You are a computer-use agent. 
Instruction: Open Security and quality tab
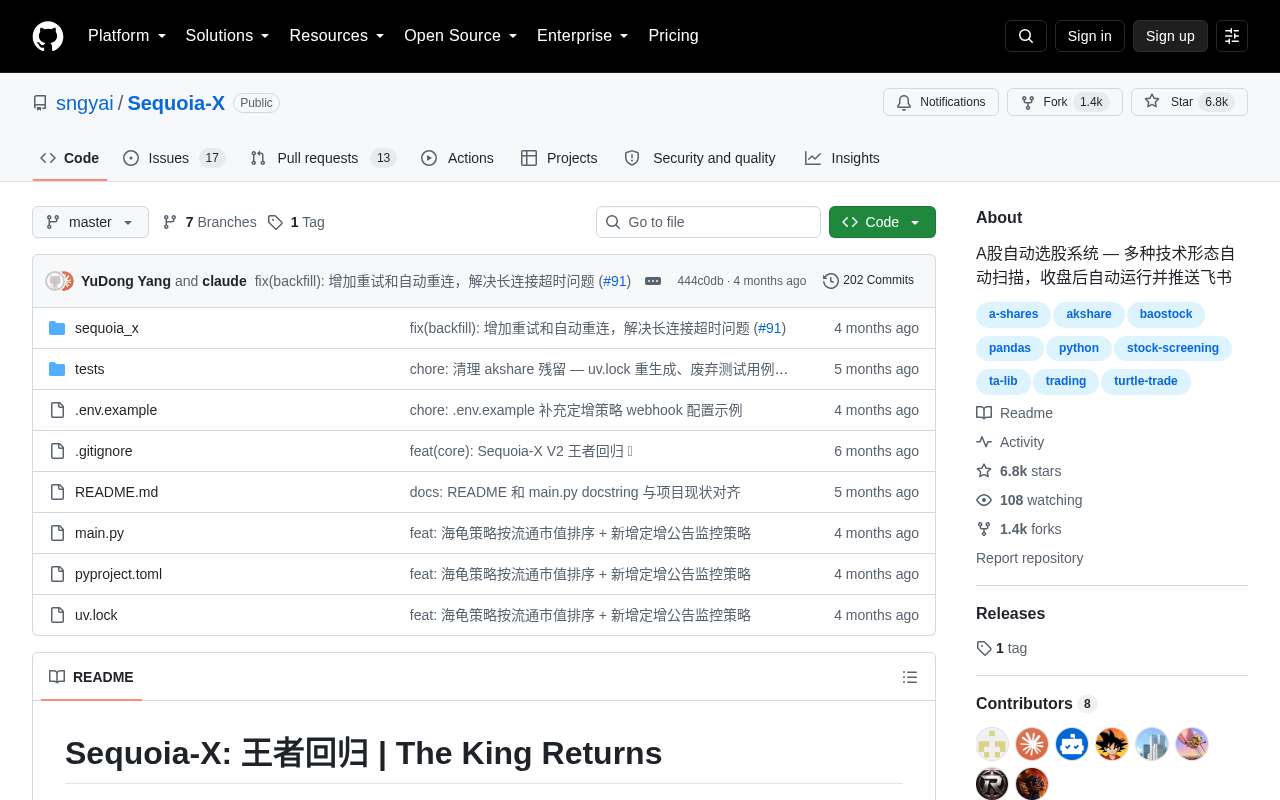[x=700, y=158]
